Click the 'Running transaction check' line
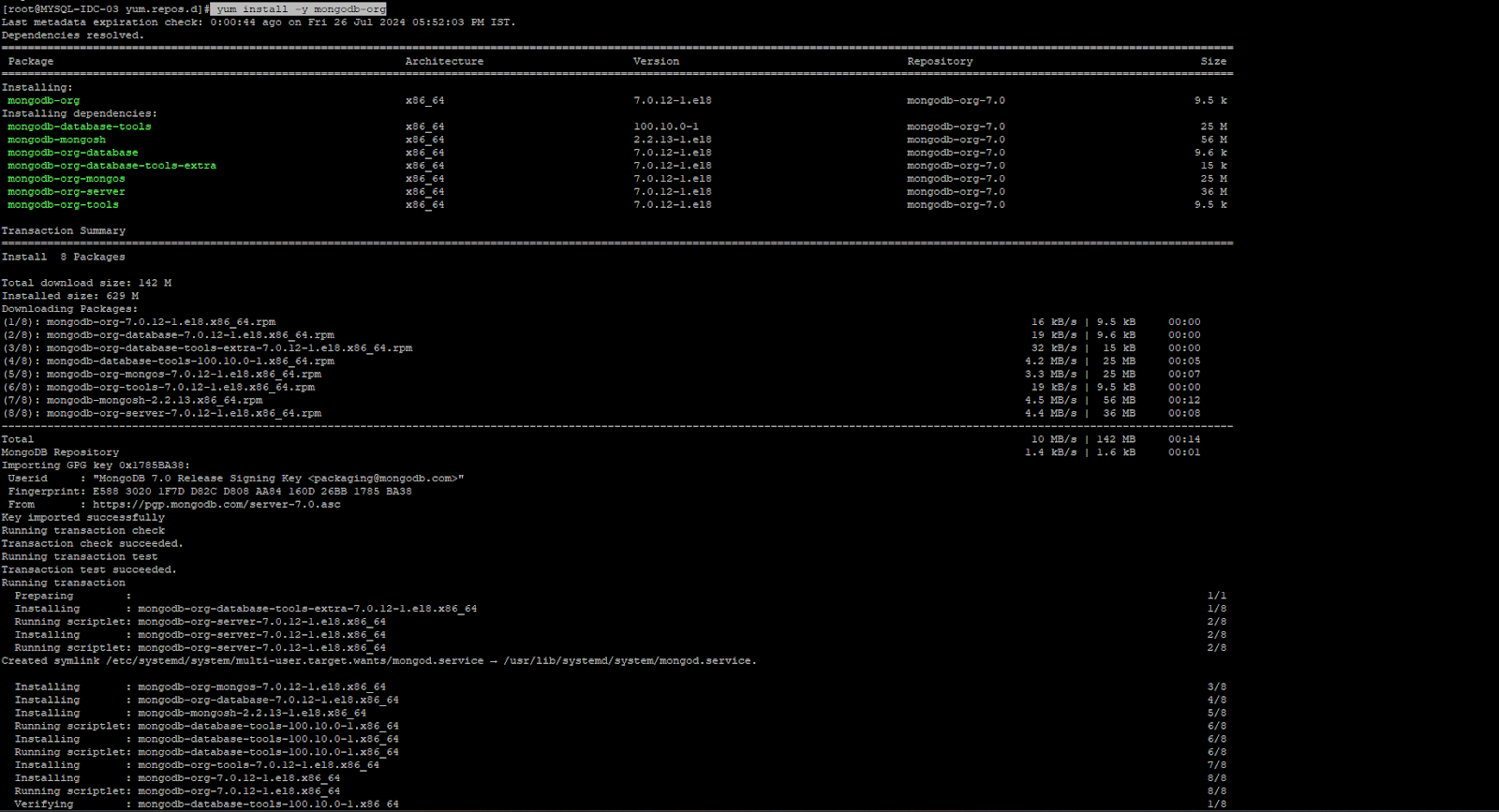The width and height of the screenshot is (1499, 812). click(x=83, y=531)
